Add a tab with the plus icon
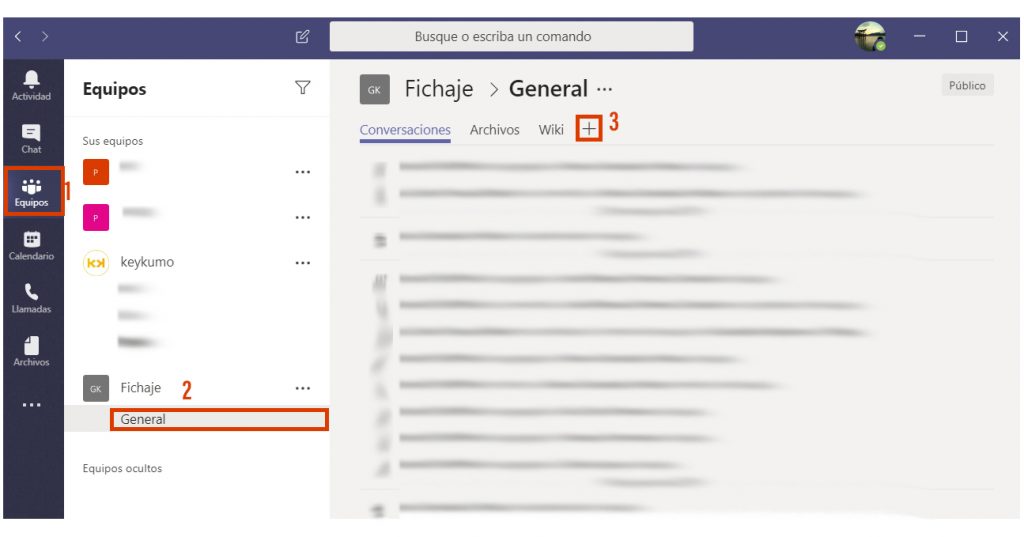 pos(589,129)
